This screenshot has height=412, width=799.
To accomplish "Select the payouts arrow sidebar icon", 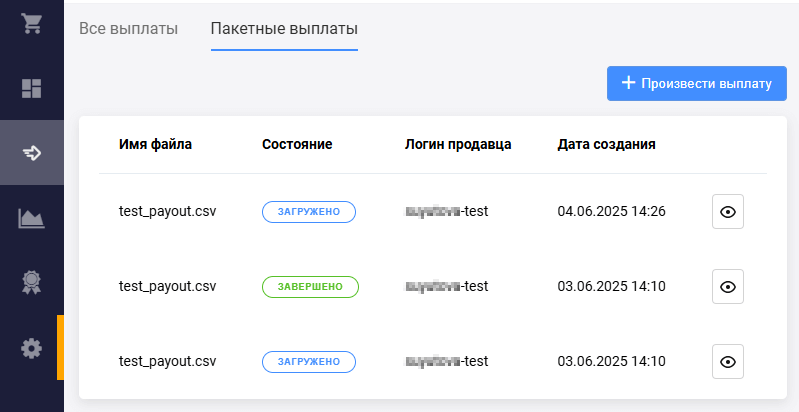I will pyautogui.click(x=31, y=153).
